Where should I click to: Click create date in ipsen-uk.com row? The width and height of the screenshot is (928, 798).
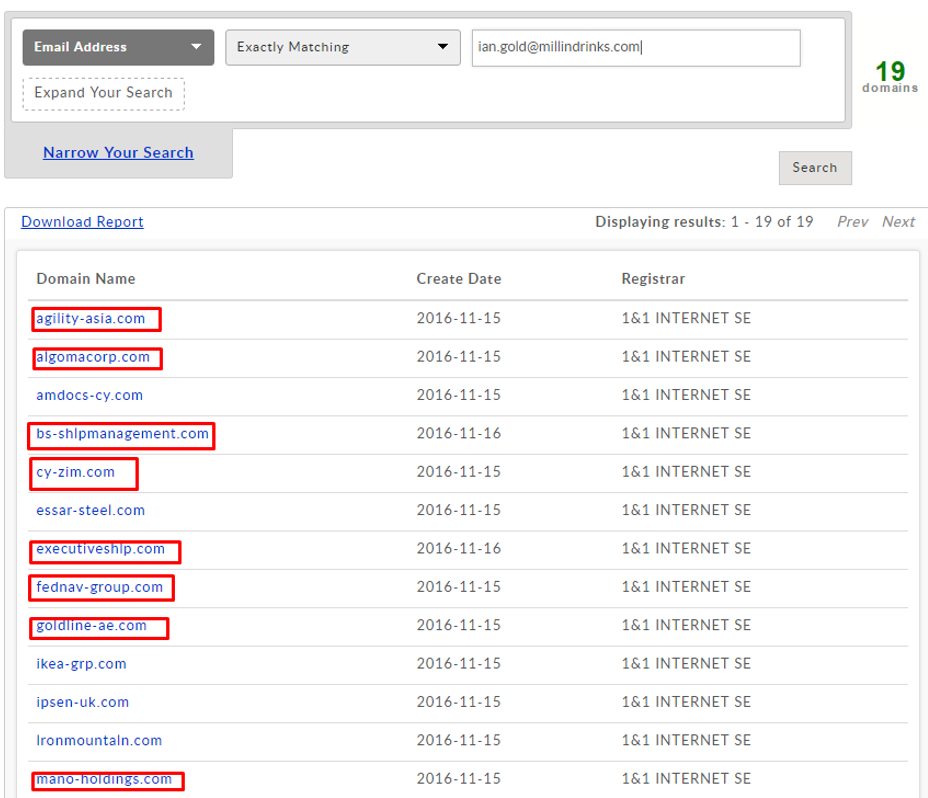click(x=459, y=702)
